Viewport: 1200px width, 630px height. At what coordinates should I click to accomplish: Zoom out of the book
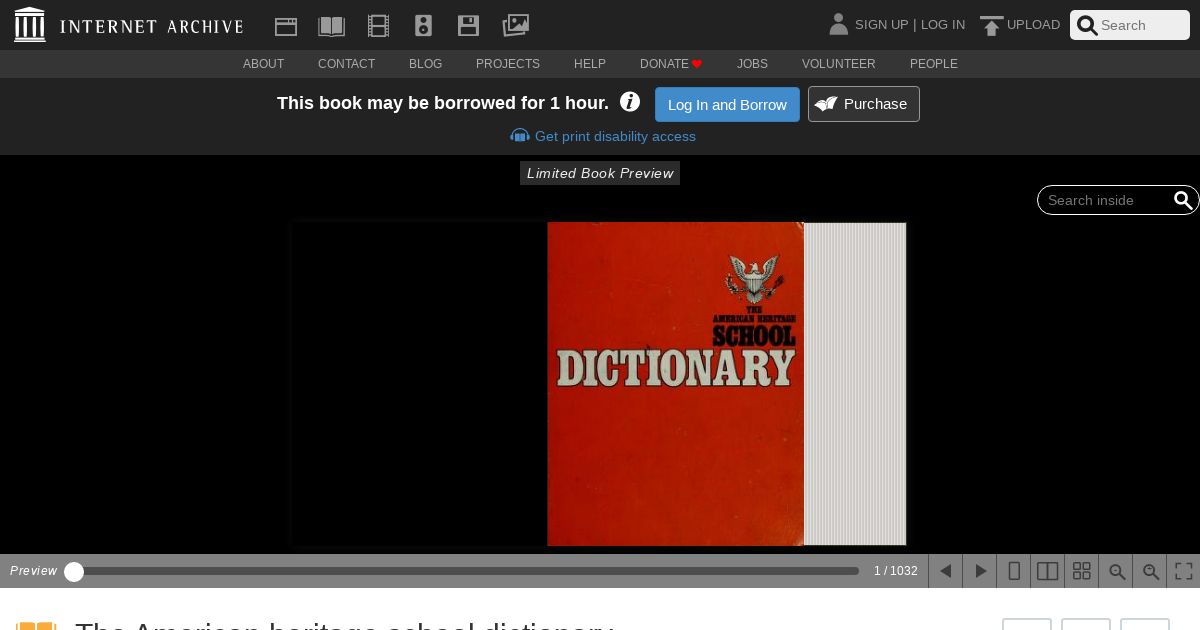click(x=1117, y=571)
